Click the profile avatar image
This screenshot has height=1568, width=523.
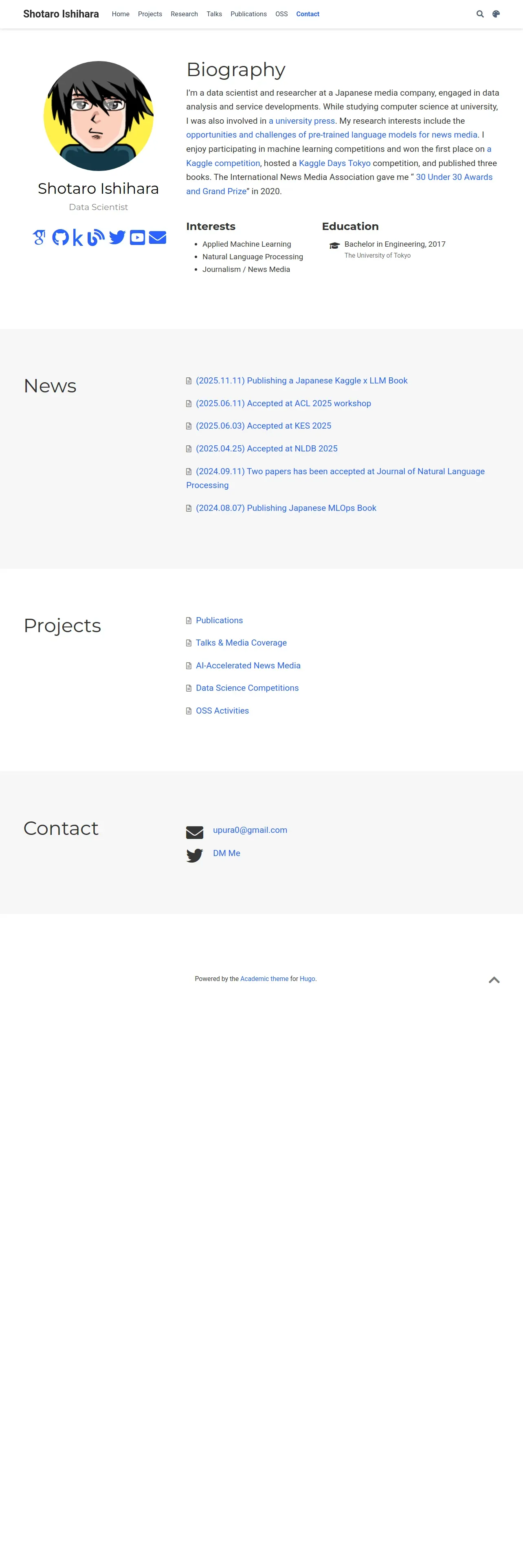click(99, 116)
